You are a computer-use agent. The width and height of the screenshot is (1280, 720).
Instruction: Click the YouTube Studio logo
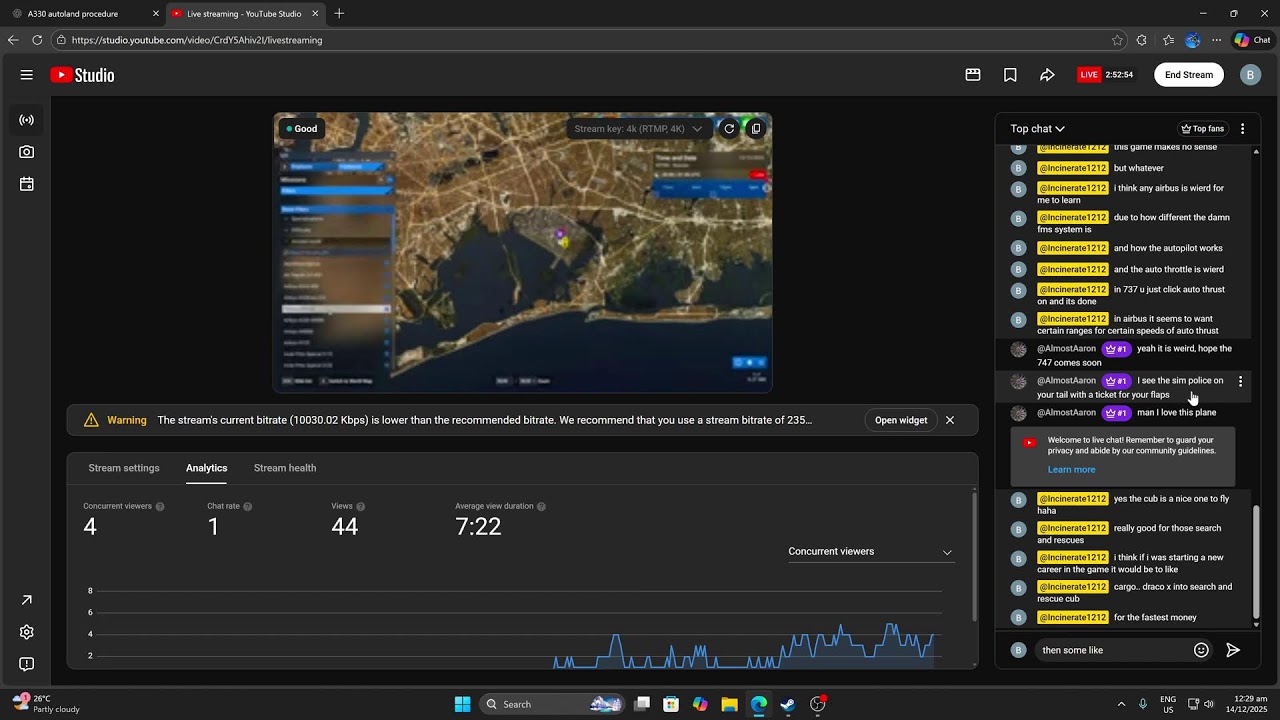(82, 75)
